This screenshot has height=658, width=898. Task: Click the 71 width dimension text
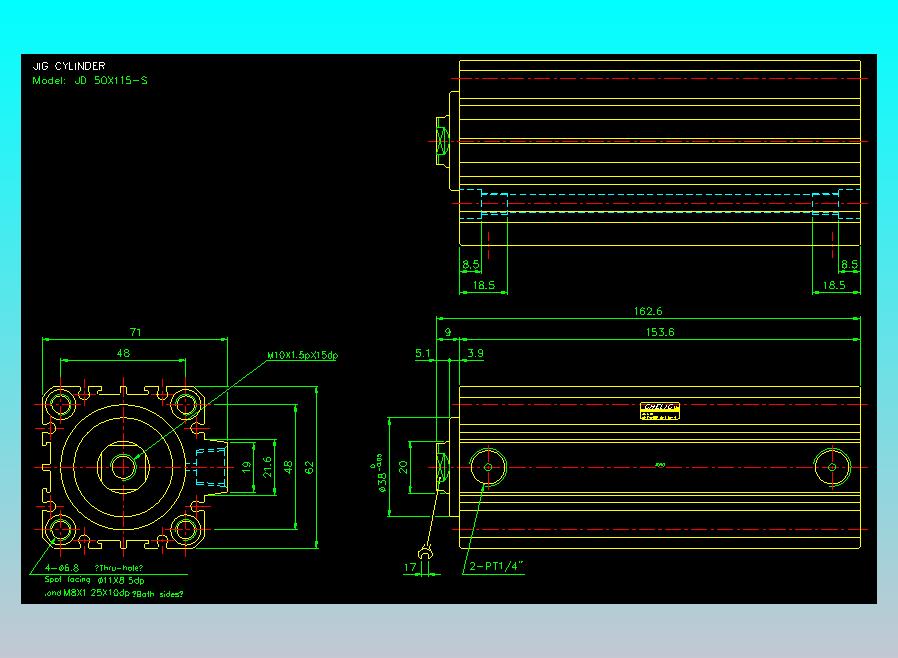[133, 331]
